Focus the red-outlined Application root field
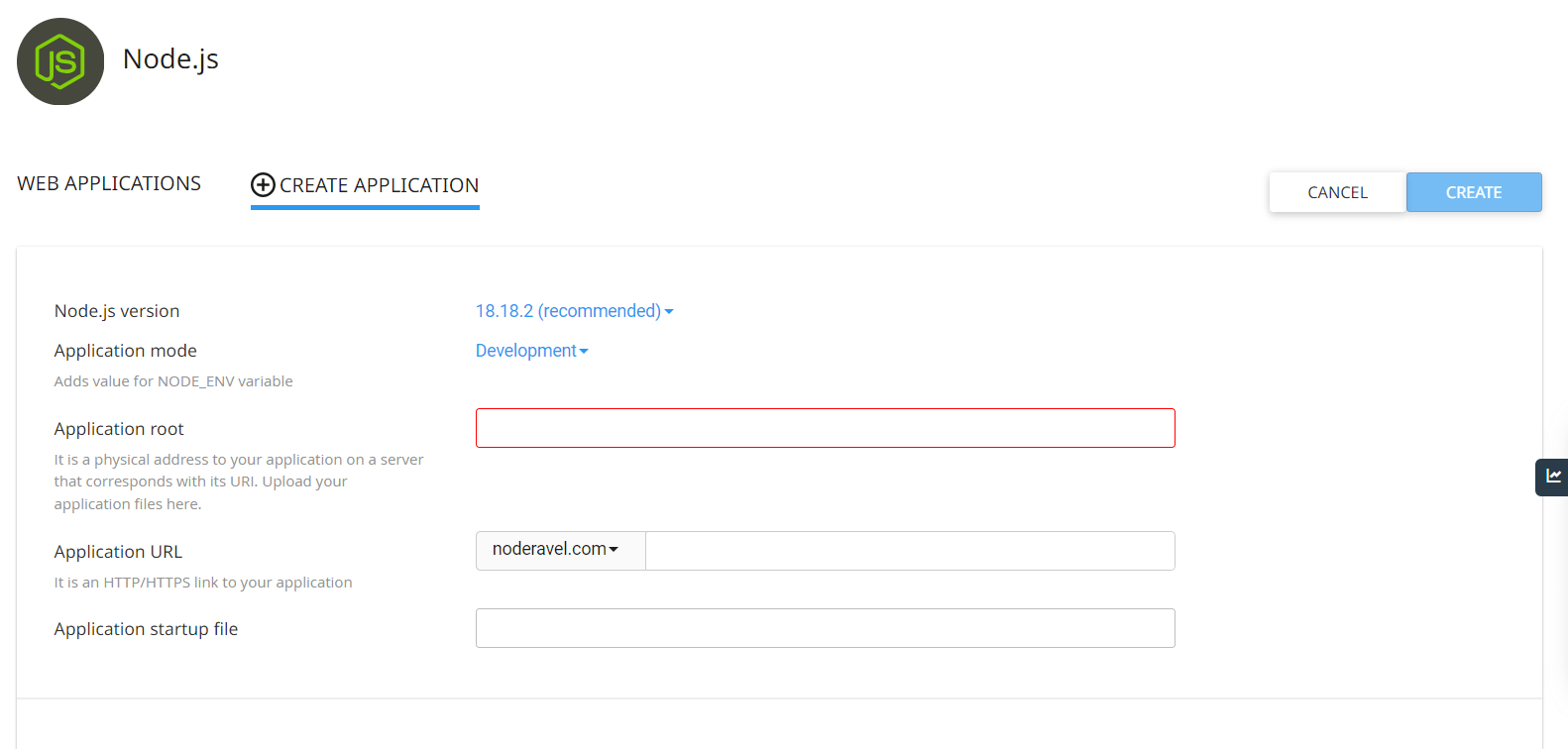Viewport: 1568px width, 749px height. (825, 428)
